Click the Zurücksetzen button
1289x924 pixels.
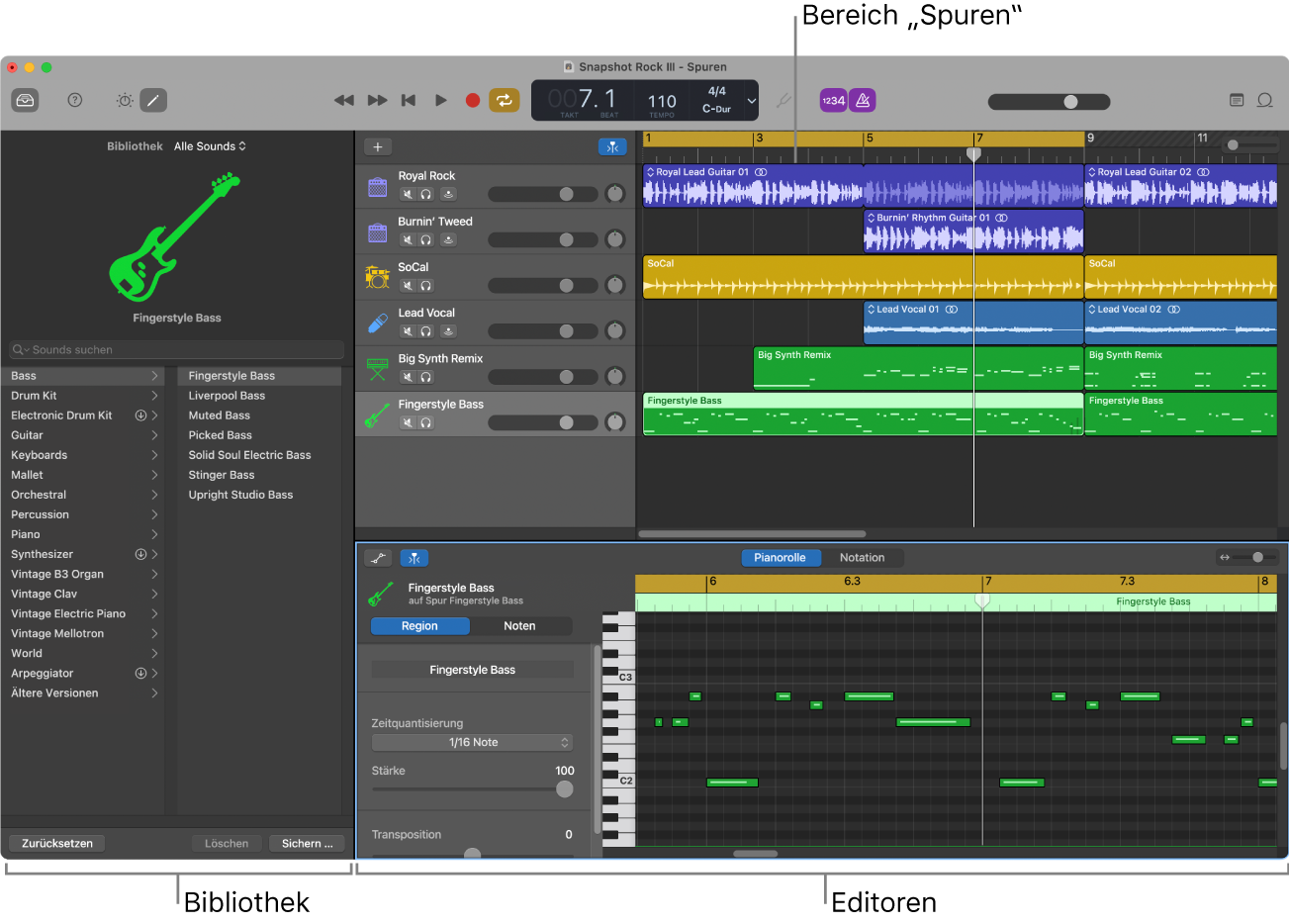click(x=56, y=843)
